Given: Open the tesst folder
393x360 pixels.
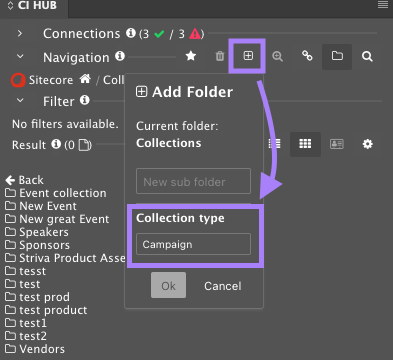Looking at the screenshot, I should click(25, 271).
